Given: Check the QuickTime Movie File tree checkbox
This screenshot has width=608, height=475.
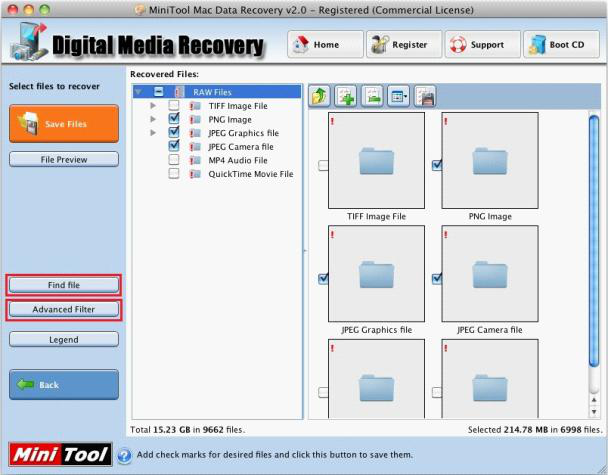Looking at the screenshot, I should (174, 173).
